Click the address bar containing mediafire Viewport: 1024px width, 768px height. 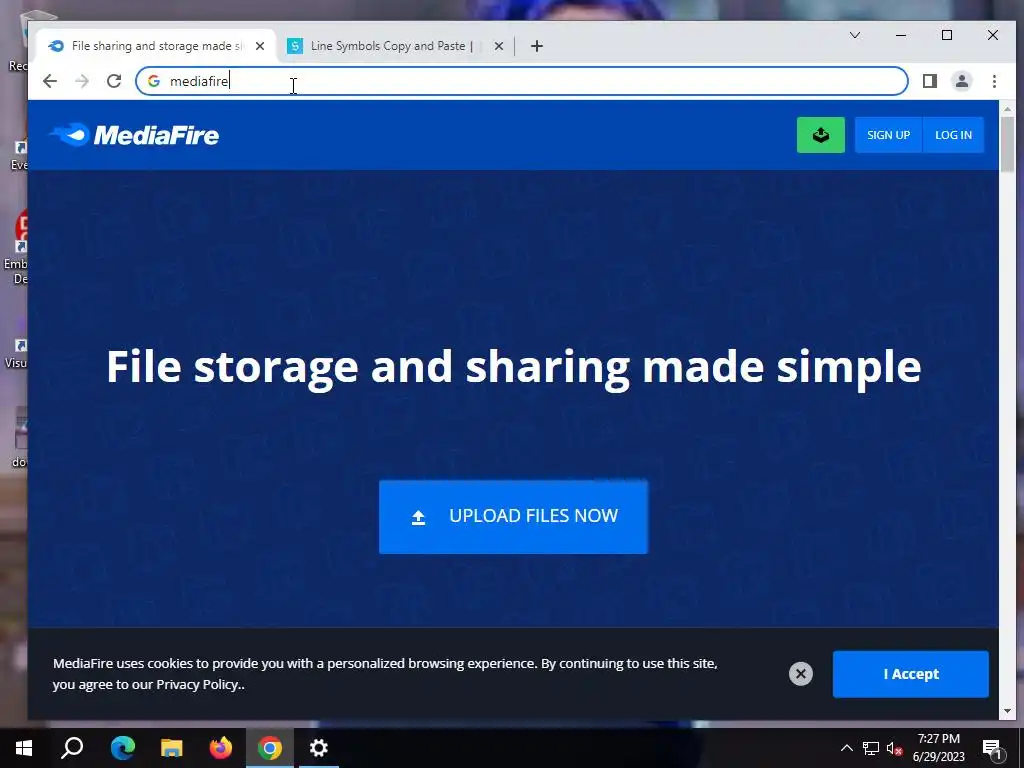point(522,81)
